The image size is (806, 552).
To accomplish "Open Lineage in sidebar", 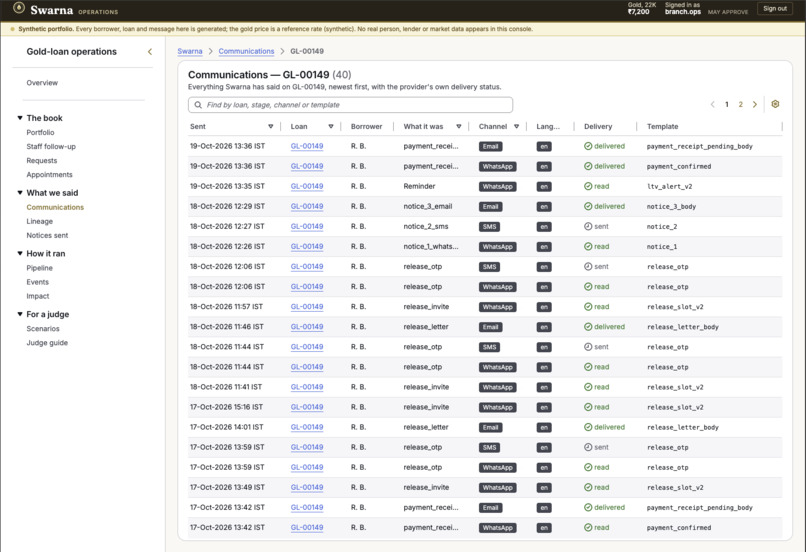I will point(40,221).
